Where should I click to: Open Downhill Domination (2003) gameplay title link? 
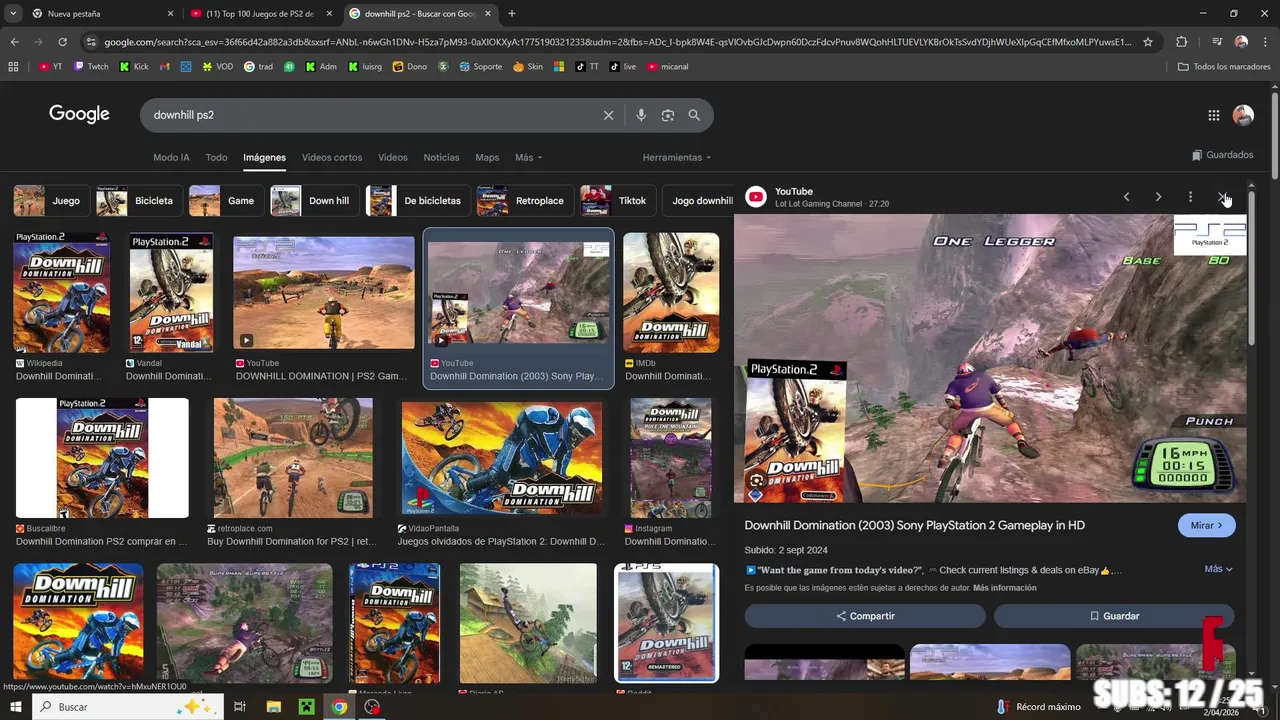click(914, 525)
